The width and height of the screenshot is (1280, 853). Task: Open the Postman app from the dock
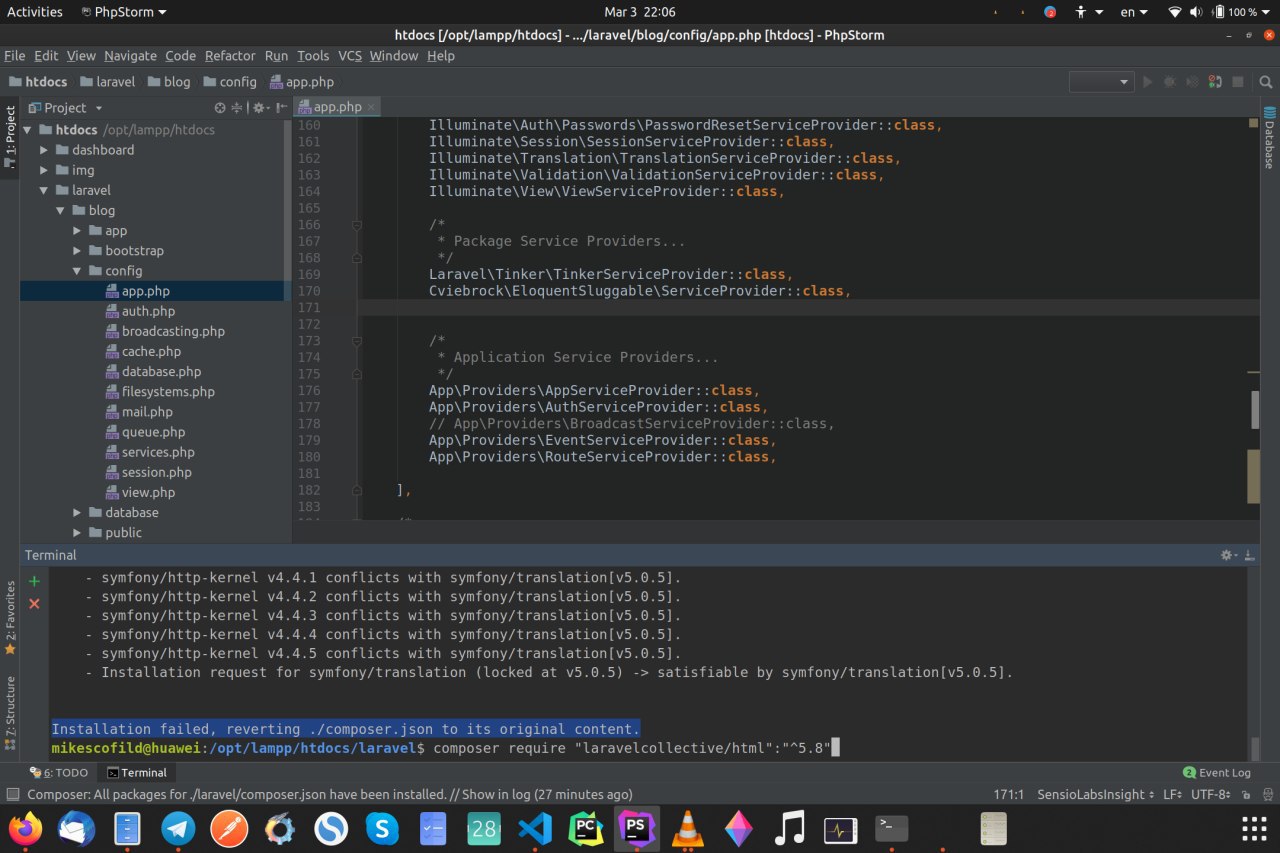tap(229, 828)
